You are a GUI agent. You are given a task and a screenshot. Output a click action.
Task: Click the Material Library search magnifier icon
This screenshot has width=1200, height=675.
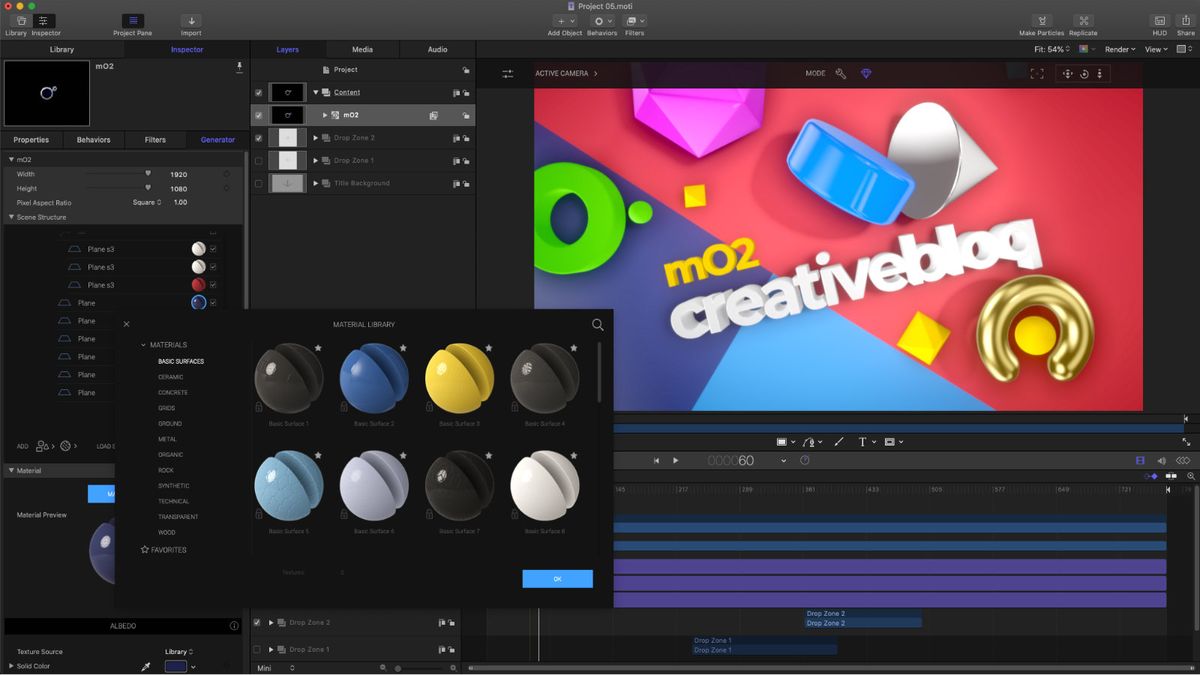597,324
